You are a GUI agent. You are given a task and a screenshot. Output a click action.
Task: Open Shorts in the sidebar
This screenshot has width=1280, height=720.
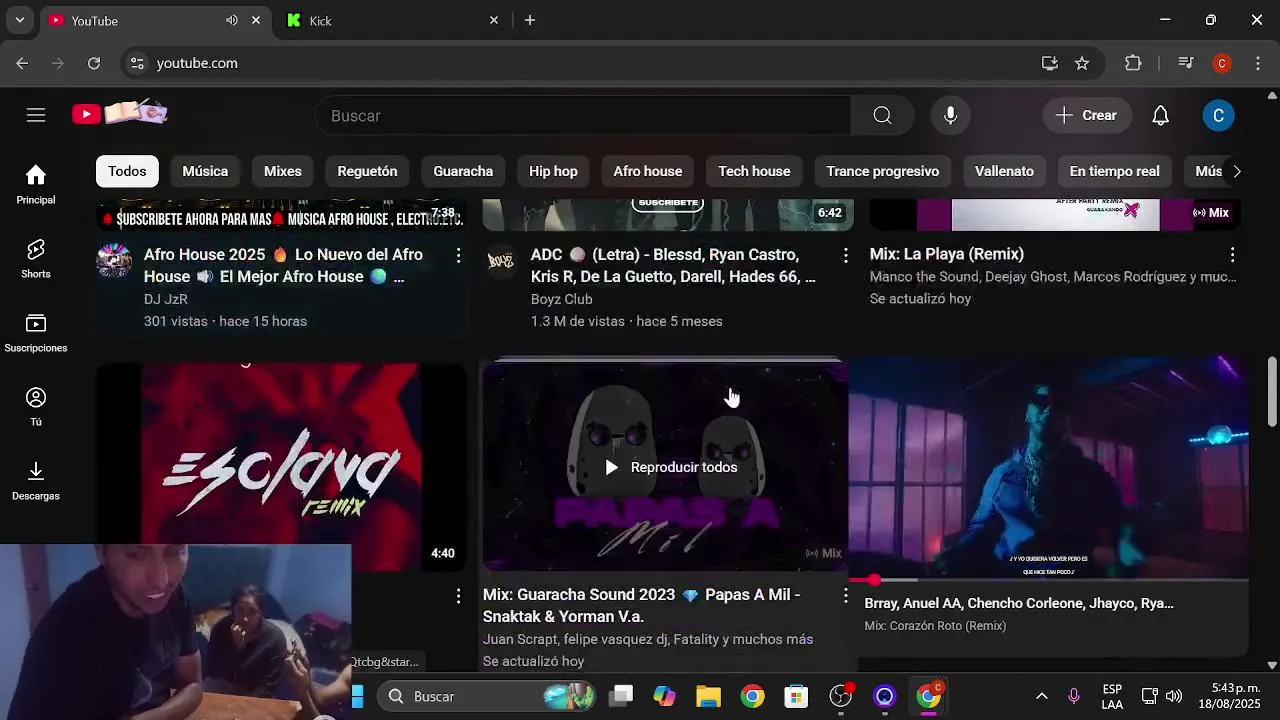[36, 259]
